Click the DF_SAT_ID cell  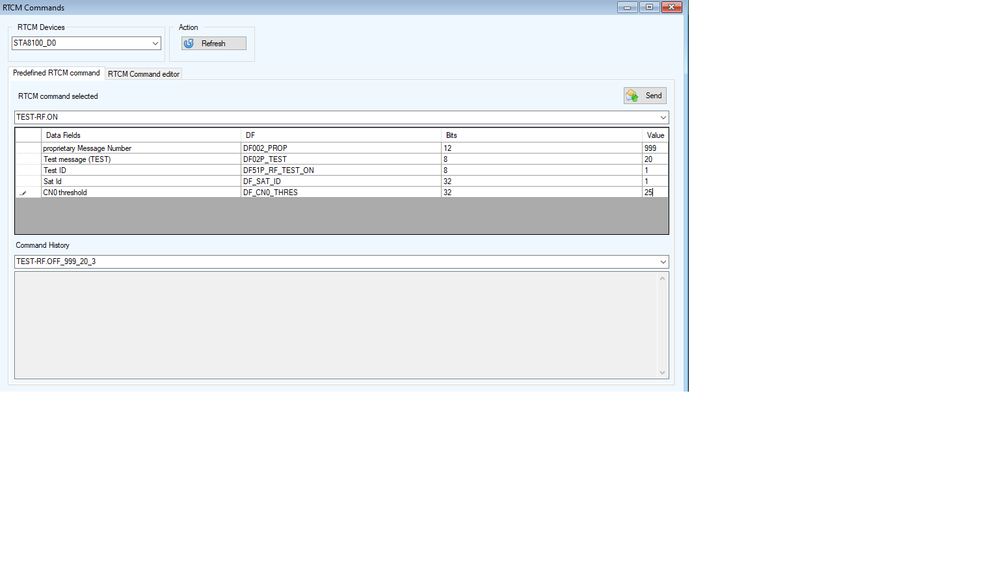coord(341,182)
